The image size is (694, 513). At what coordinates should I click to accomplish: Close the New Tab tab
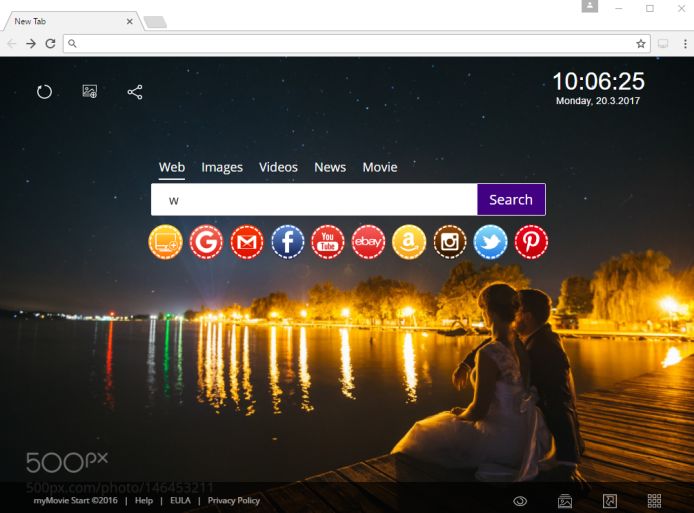[129, 21]
